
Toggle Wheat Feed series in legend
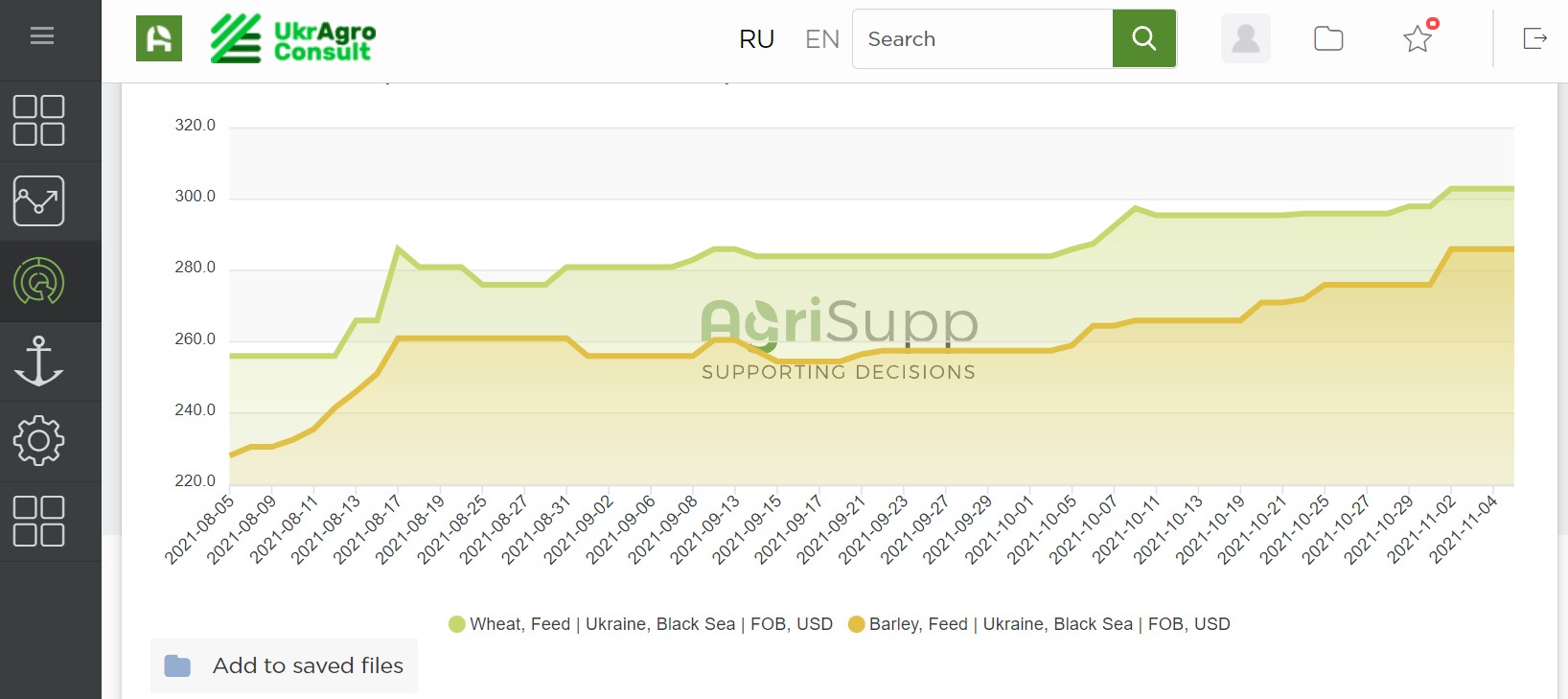tap(641, 624)
